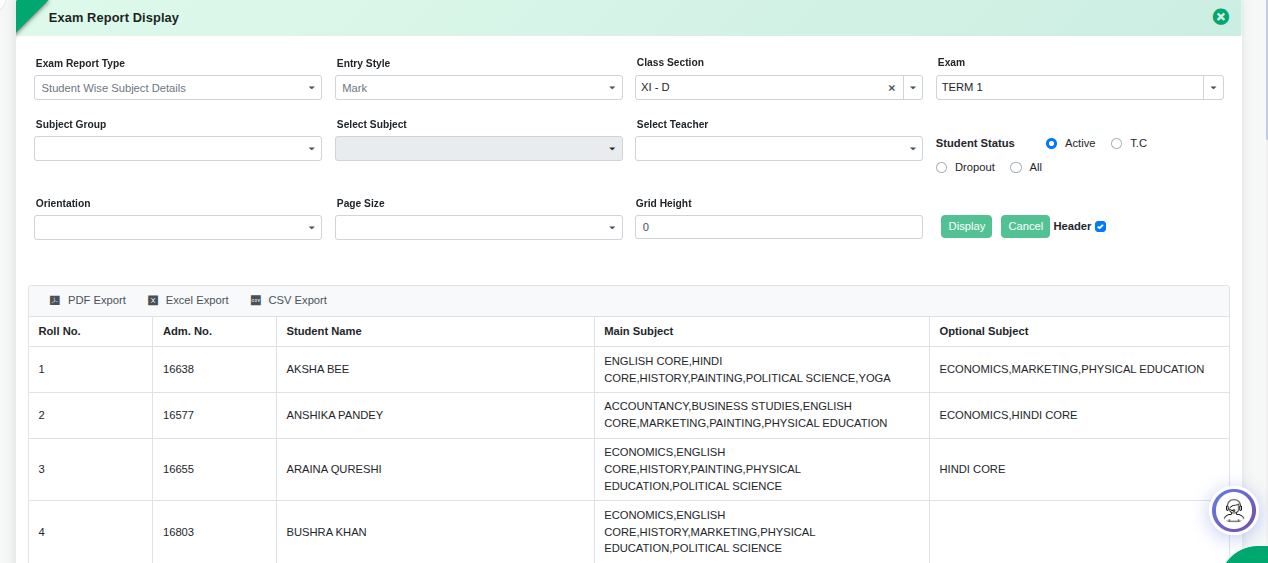Click admission number 16655

coord(179,470)
